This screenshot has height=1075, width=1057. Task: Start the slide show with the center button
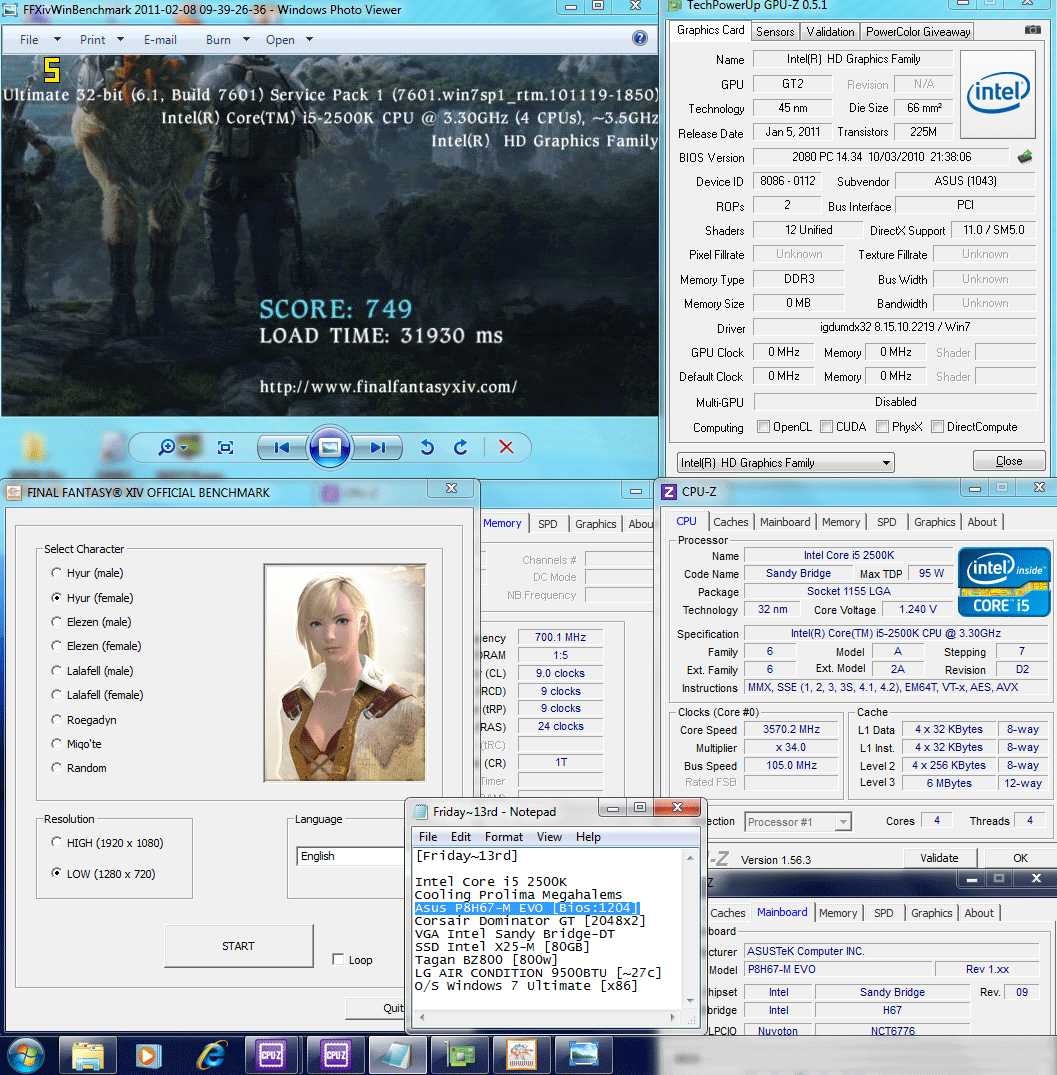click(330, 448)
